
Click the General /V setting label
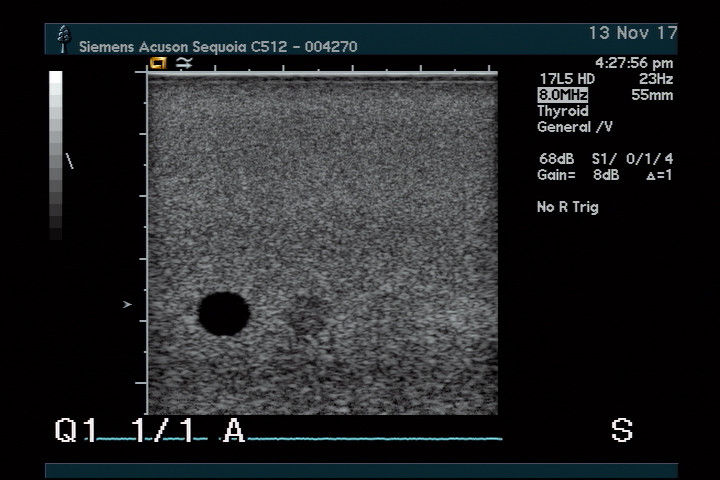[575, 127]
